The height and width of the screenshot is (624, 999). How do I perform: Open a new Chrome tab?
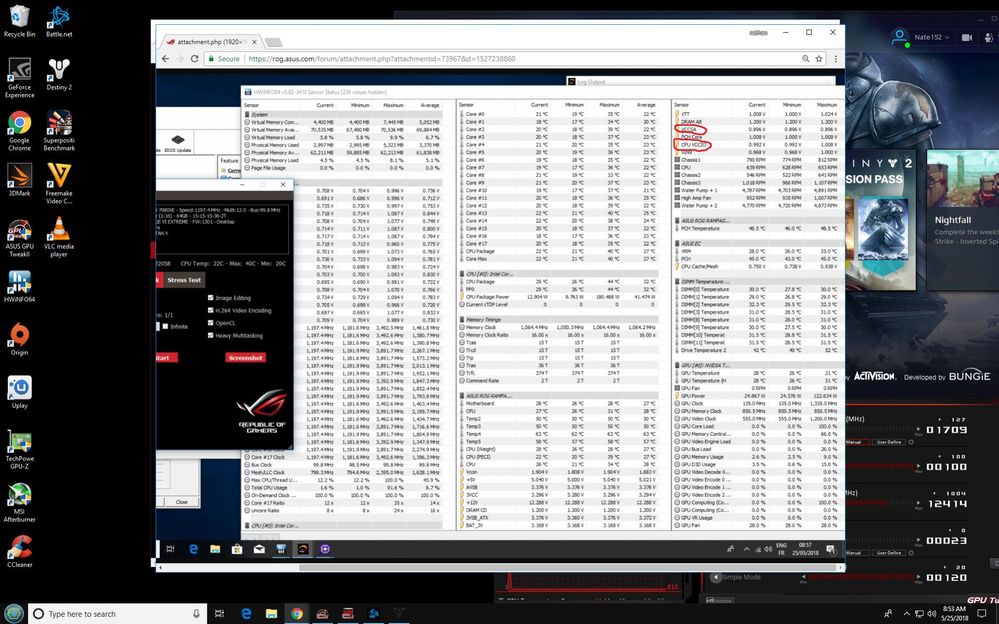pyautogui.click(x=273, y=42)
